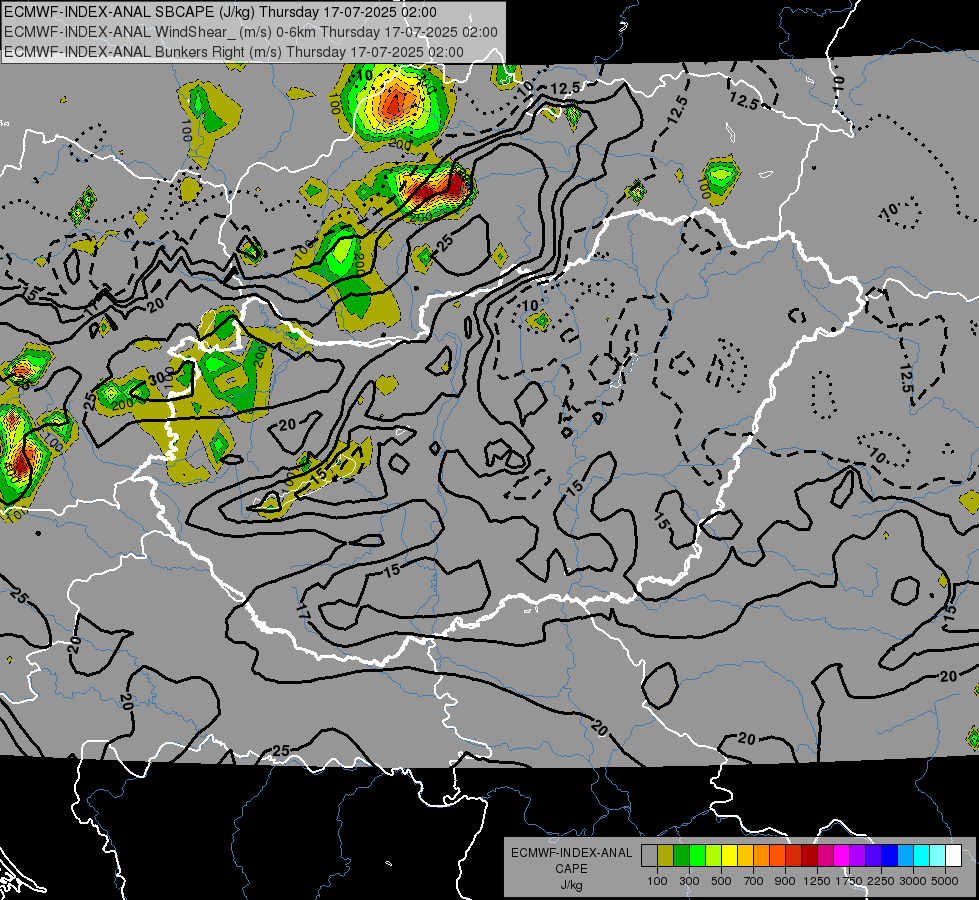The height and width of the screenshot is (900, 979).
Task: Pick the deep pink legend swatch
Action: click(826, 856)
